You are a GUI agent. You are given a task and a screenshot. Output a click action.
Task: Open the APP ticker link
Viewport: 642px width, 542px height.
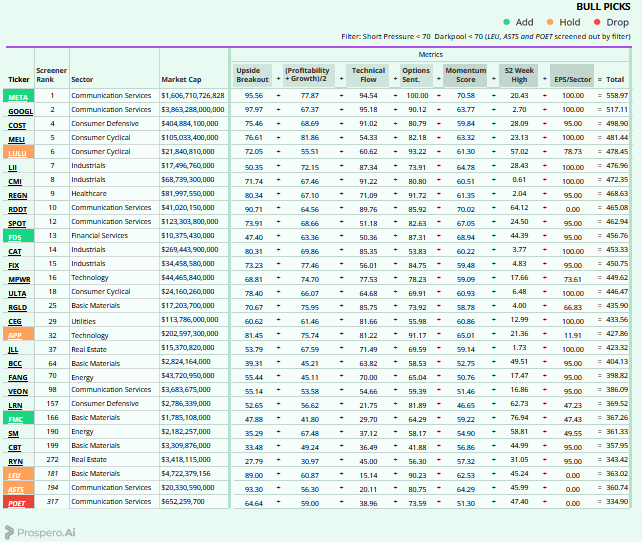coord(15,335)
